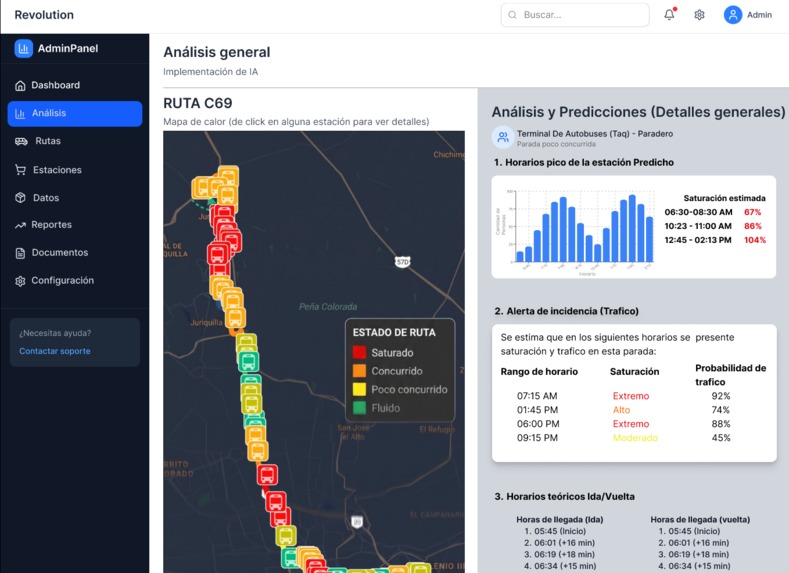Click the 86% saturation value
This screenshot has width=789, height=573.
753,226
